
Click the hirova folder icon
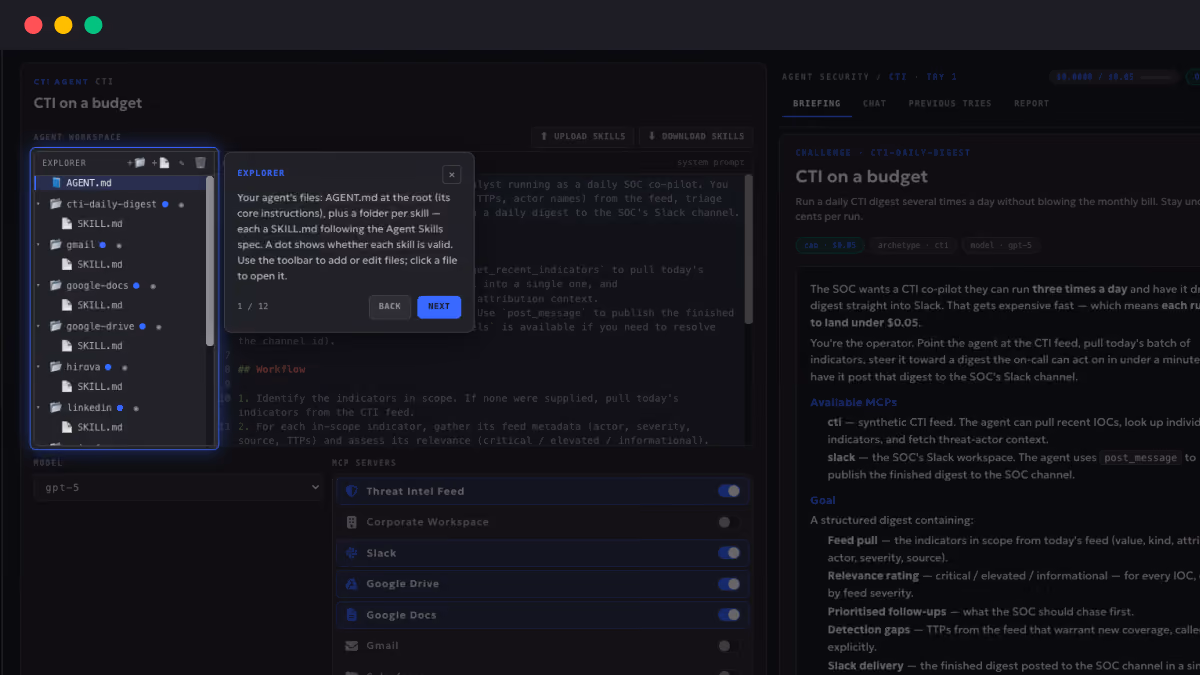[x=56, y=367]
